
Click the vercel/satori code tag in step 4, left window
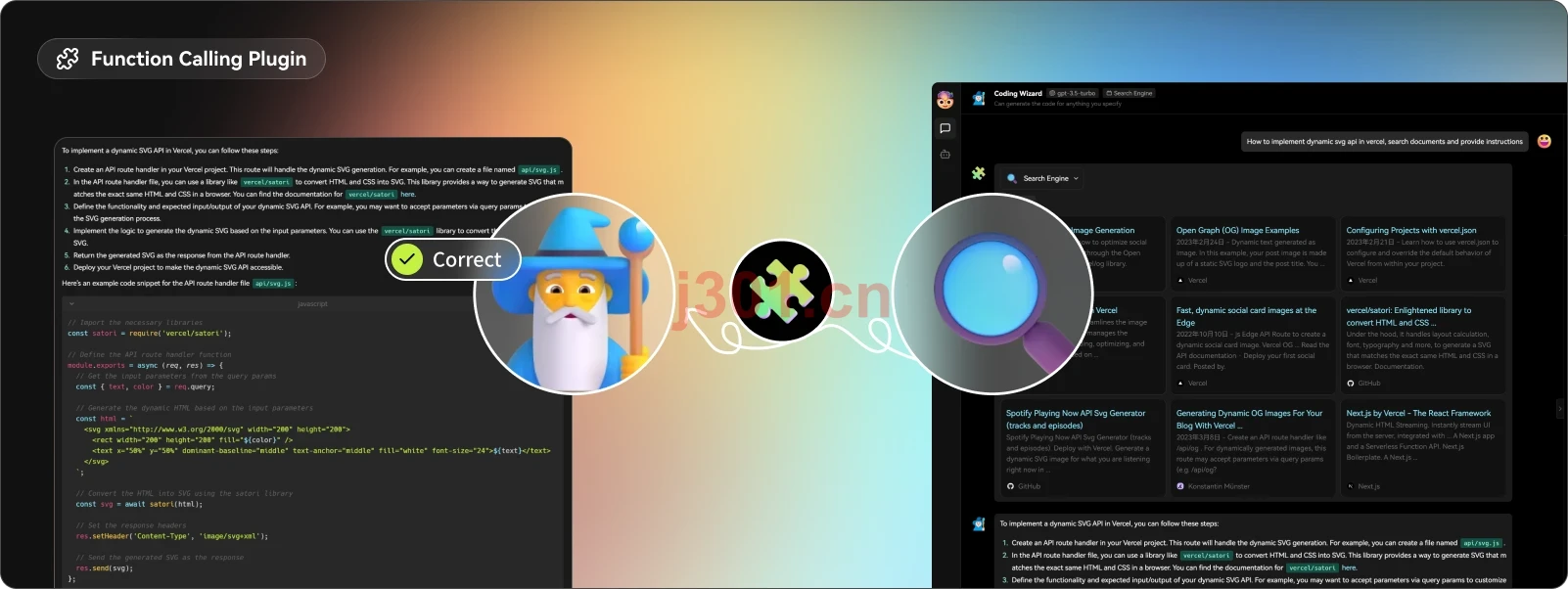[407, 231]
